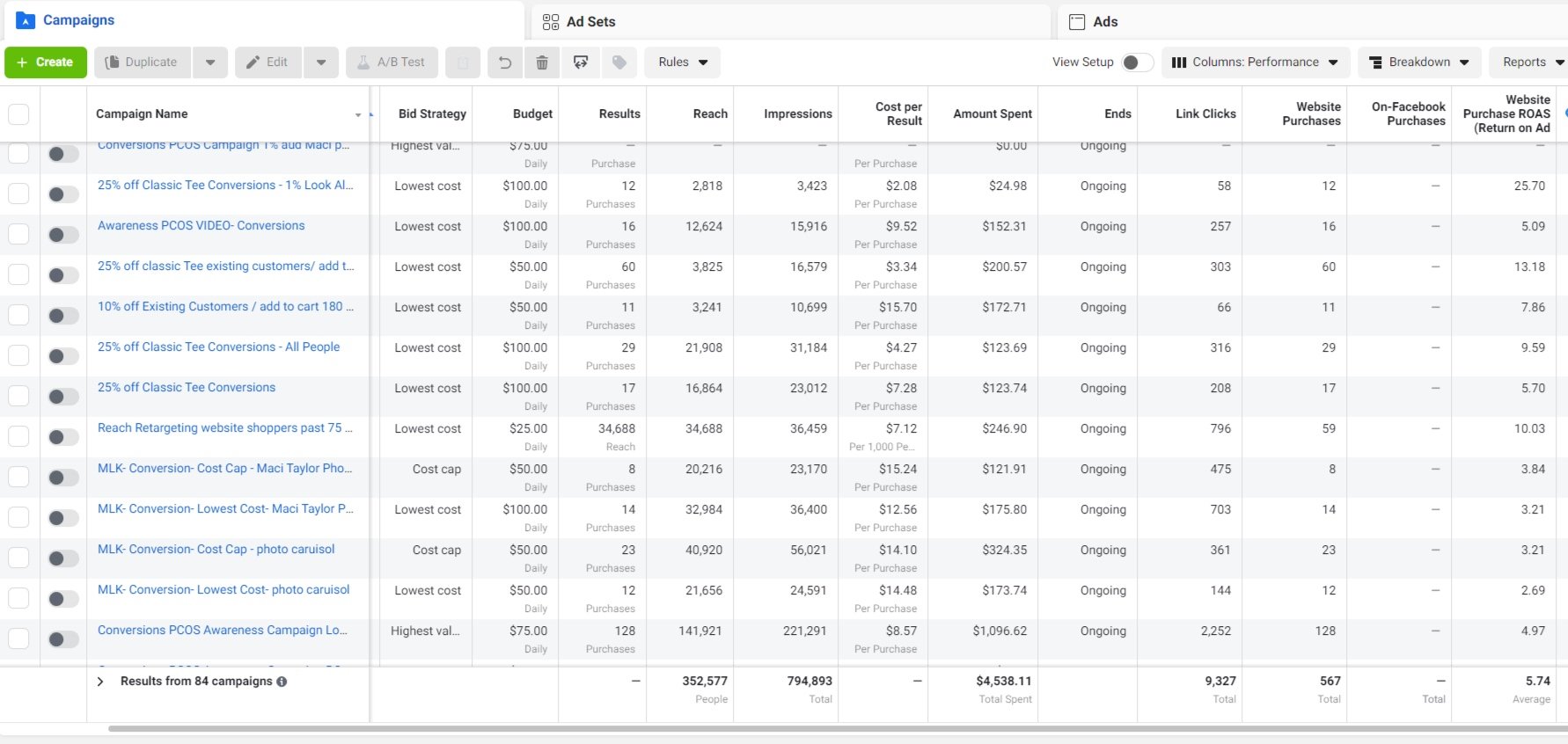Screen dimensions: 1568x744
Task: Sort by the Impressions column header
Action: (x=798, y=114)
